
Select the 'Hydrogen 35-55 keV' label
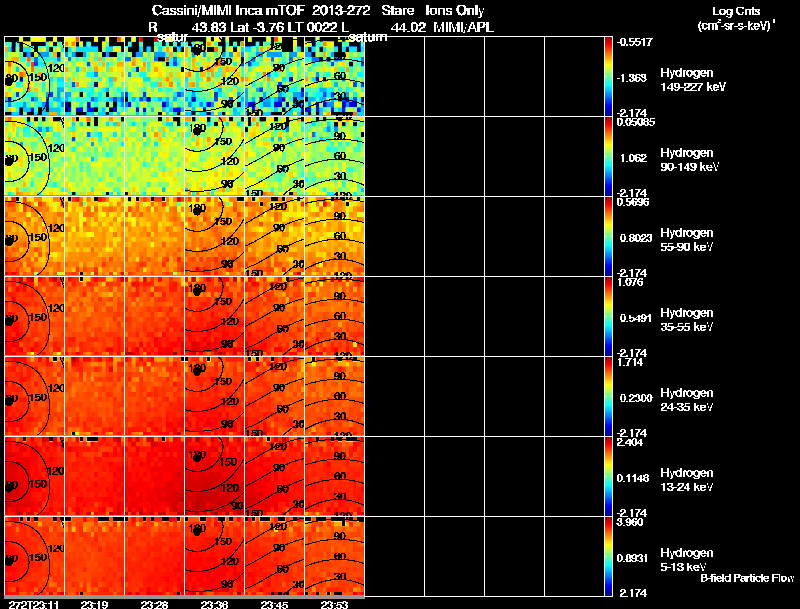pyautogui.click(x=687, y=320)
